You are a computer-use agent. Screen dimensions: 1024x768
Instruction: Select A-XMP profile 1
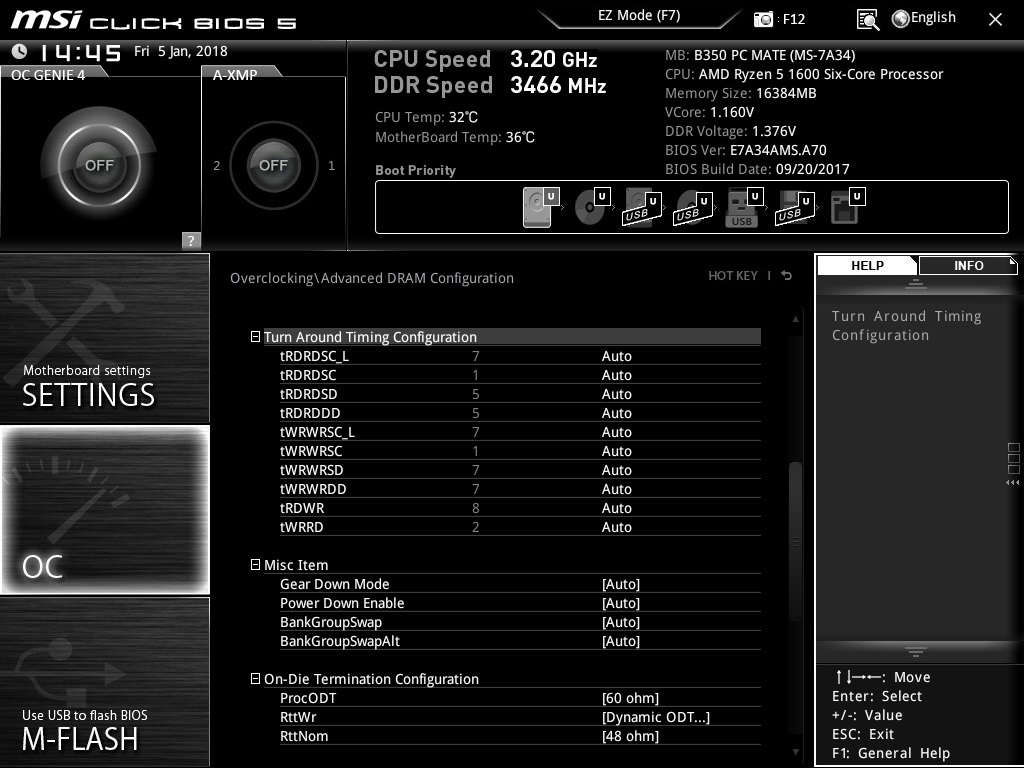click(331, 166)
